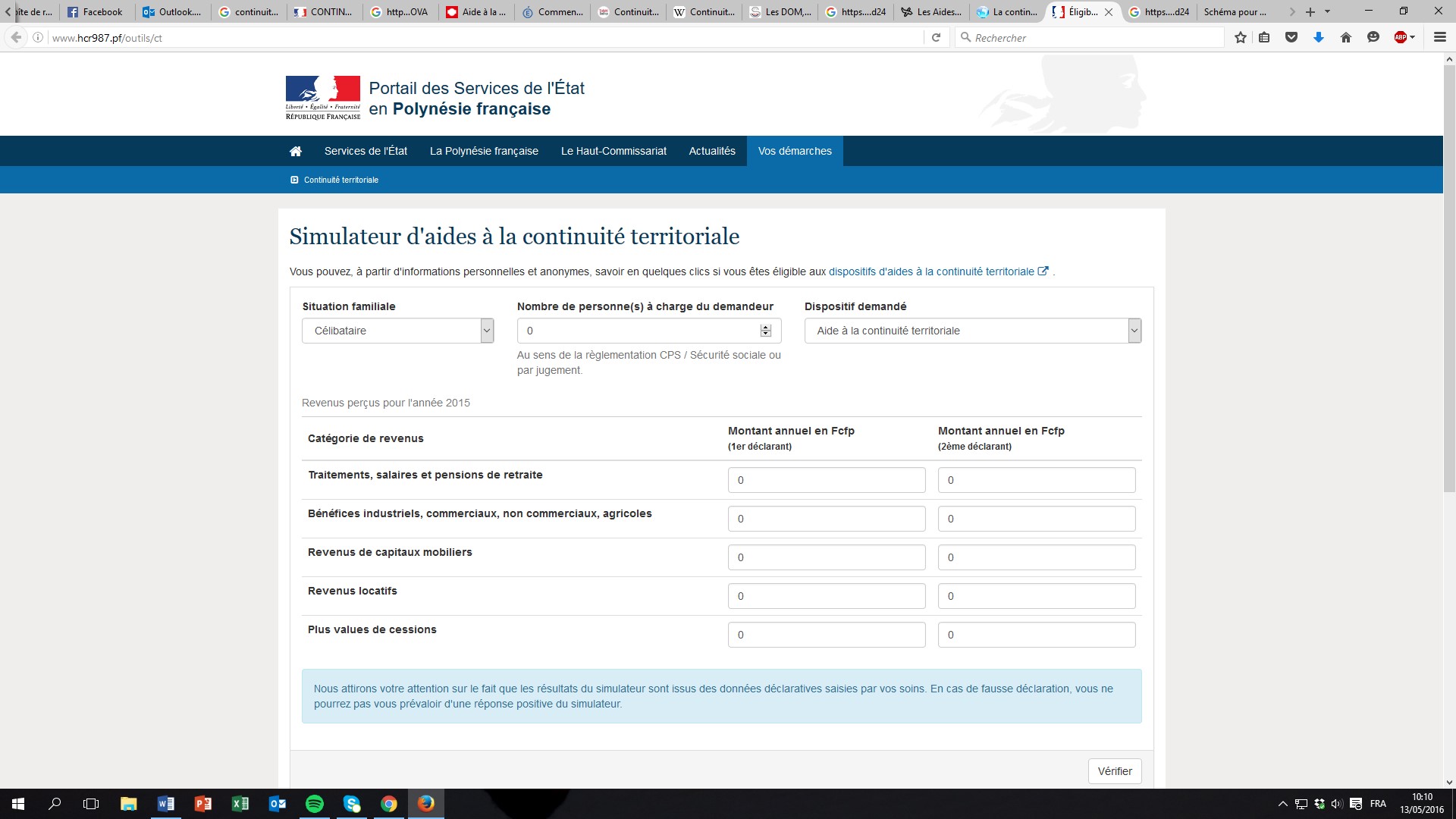
Task: Open Spotify from the taskbar
Action: pos(314,804)
